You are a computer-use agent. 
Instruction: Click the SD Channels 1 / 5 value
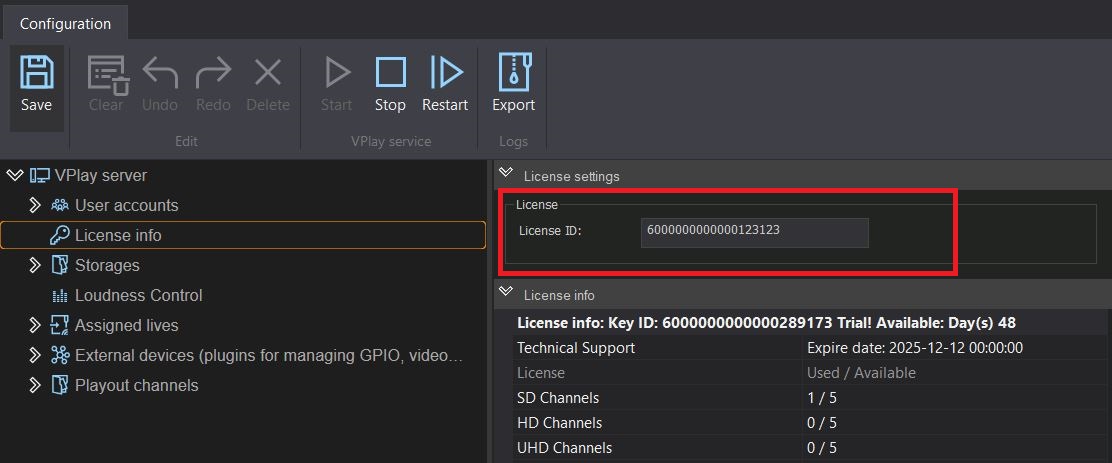[822, 398]
